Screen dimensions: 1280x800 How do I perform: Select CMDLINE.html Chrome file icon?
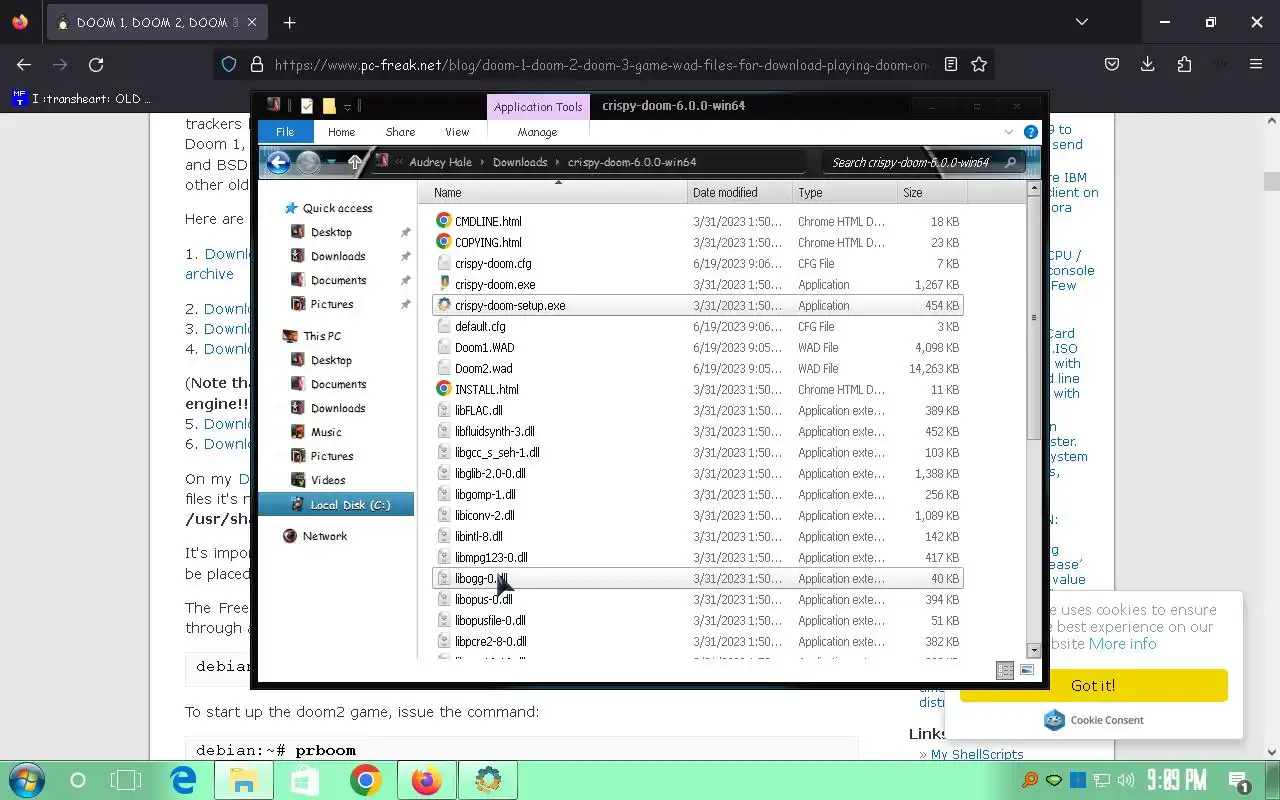[444, 221]
